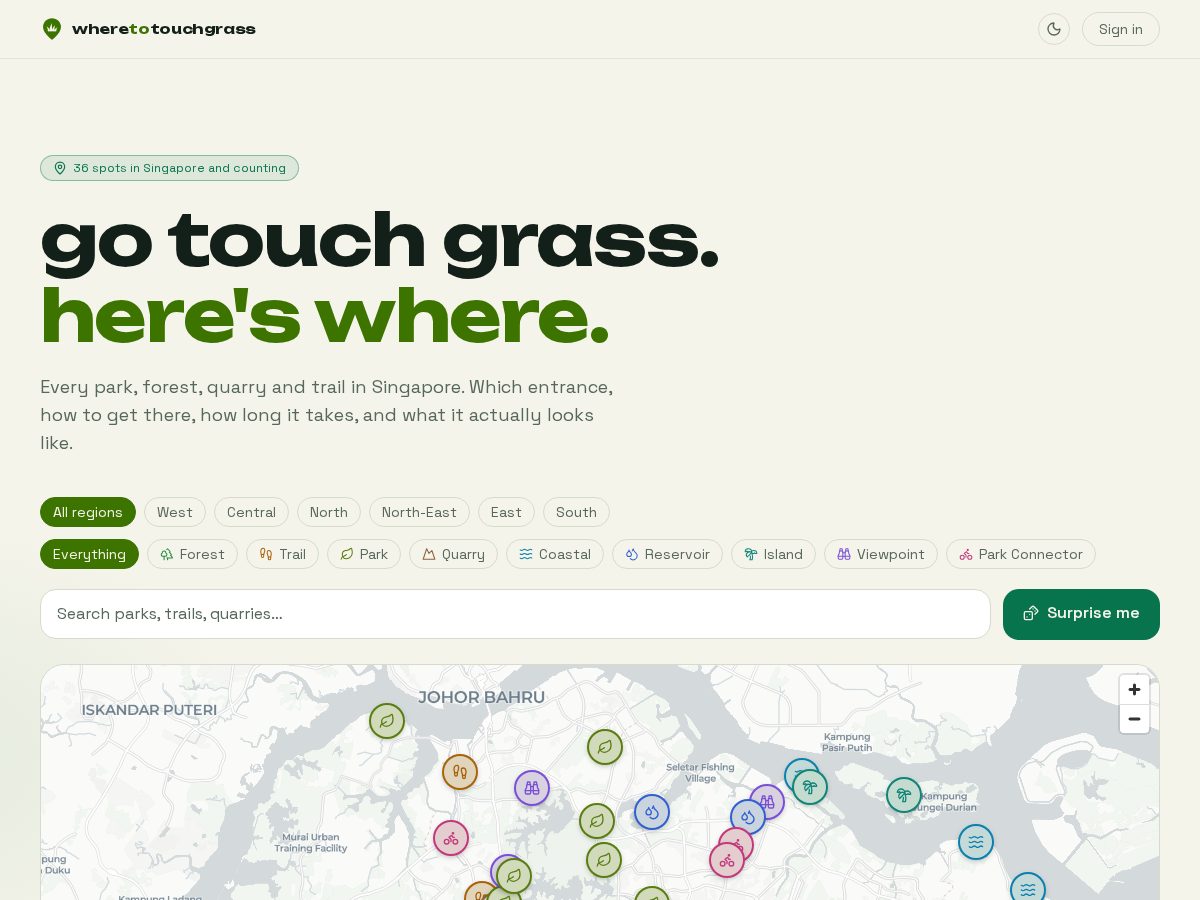The height and width of the screenshot is (900, 1200).
Task: Toggle dark mode with the moon icon
Action: [x=1054, y=29]
